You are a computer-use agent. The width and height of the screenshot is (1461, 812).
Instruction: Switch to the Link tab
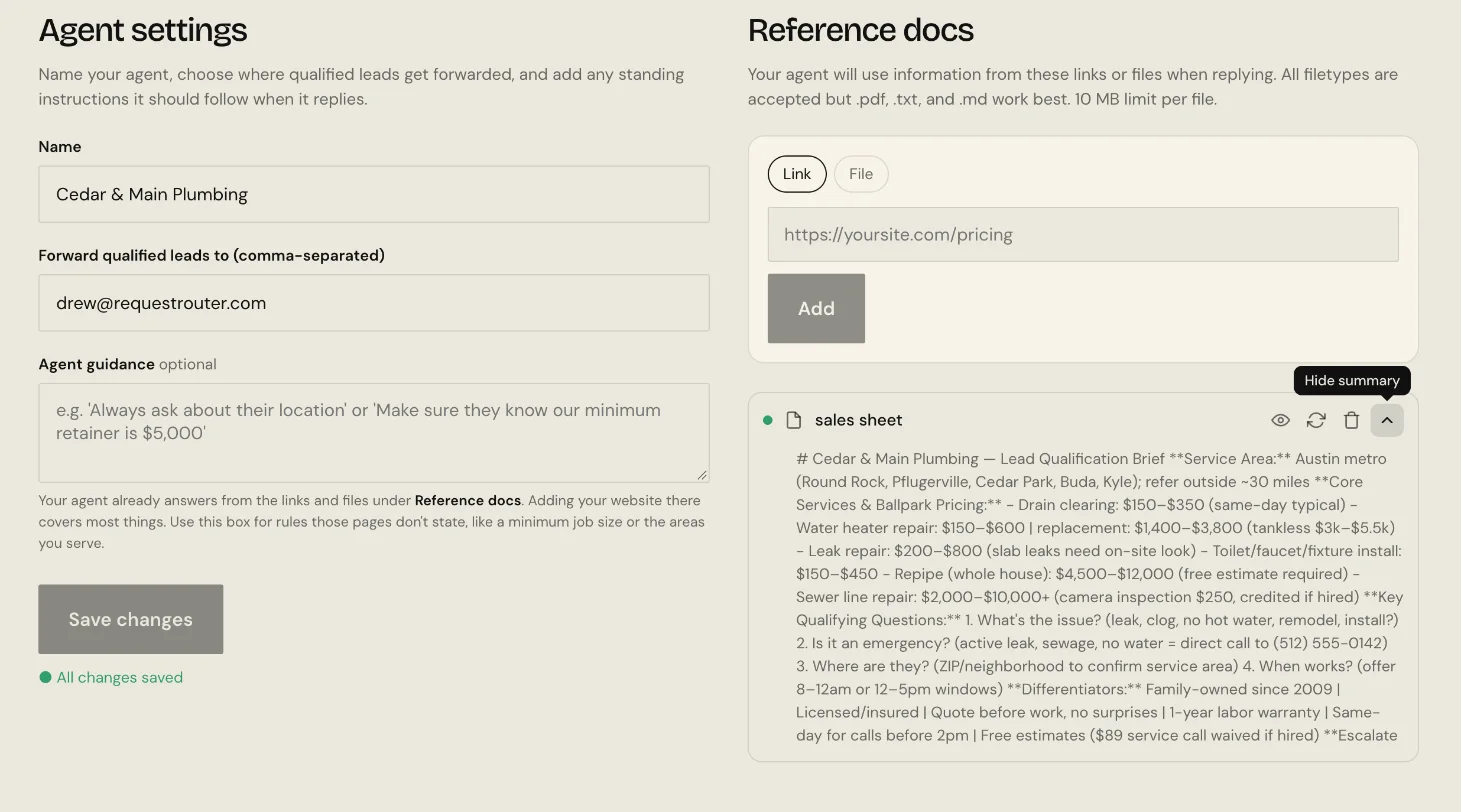pyautogui.click(x=797, y=174)
